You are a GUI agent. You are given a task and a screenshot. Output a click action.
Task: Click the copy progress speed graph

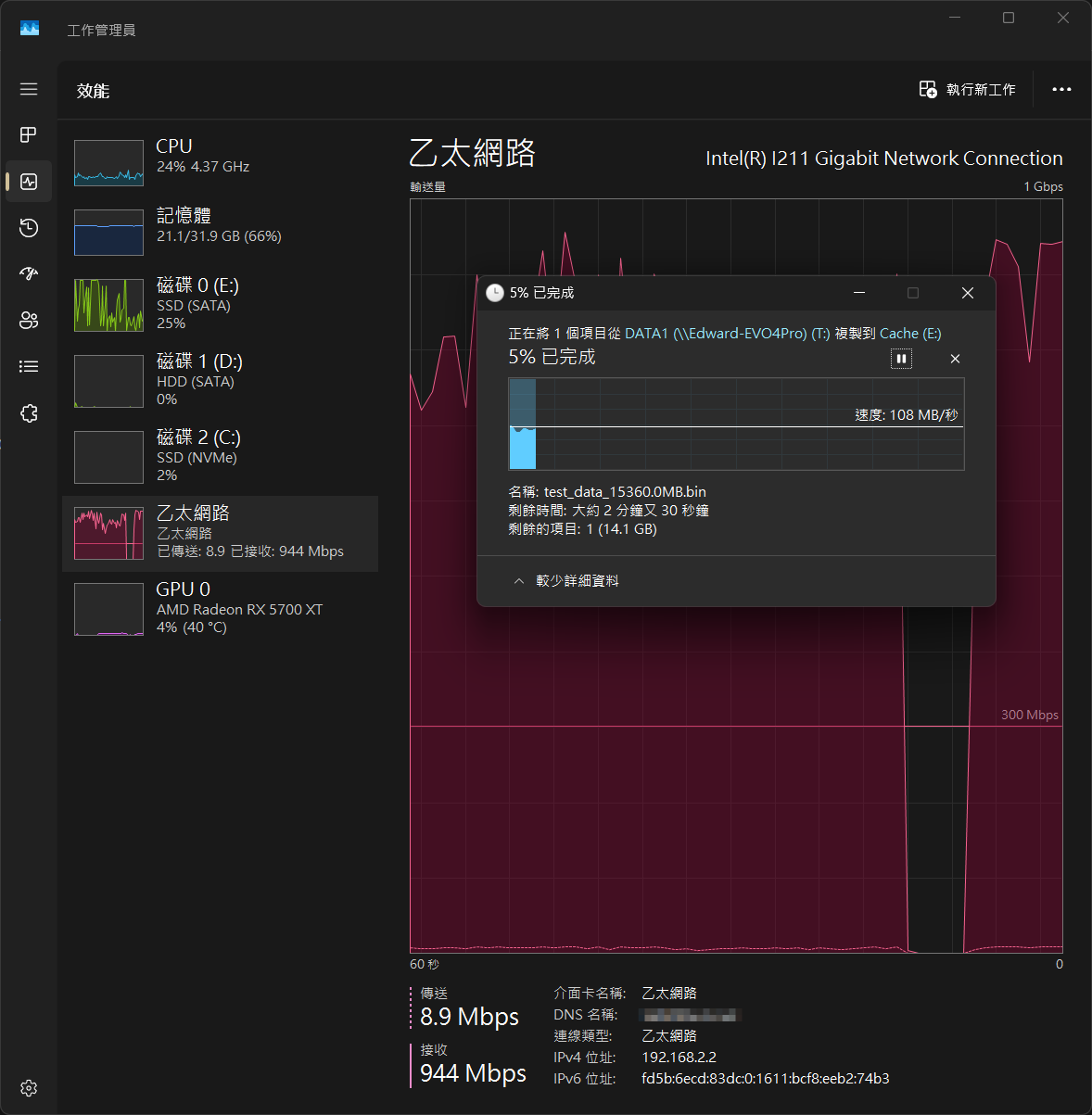(x=736, y=424)
